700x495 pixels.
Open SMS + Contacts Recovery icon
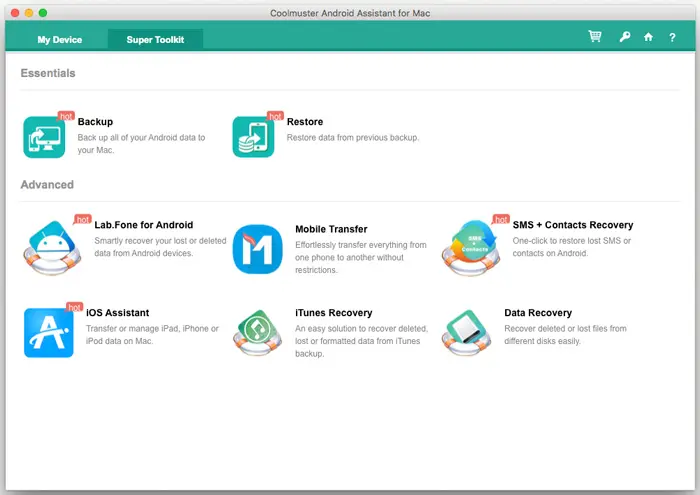471,248
